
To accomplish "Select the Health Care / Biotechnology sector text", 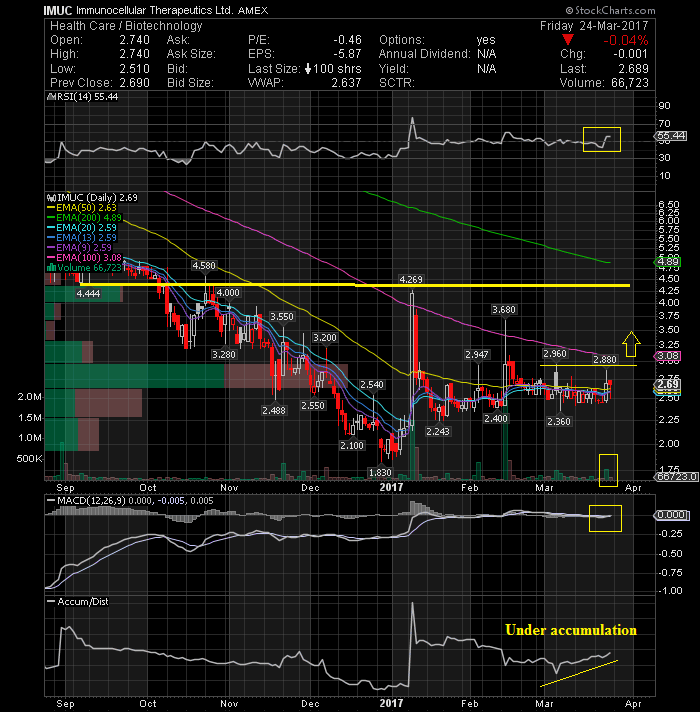I will coord(126,26).
